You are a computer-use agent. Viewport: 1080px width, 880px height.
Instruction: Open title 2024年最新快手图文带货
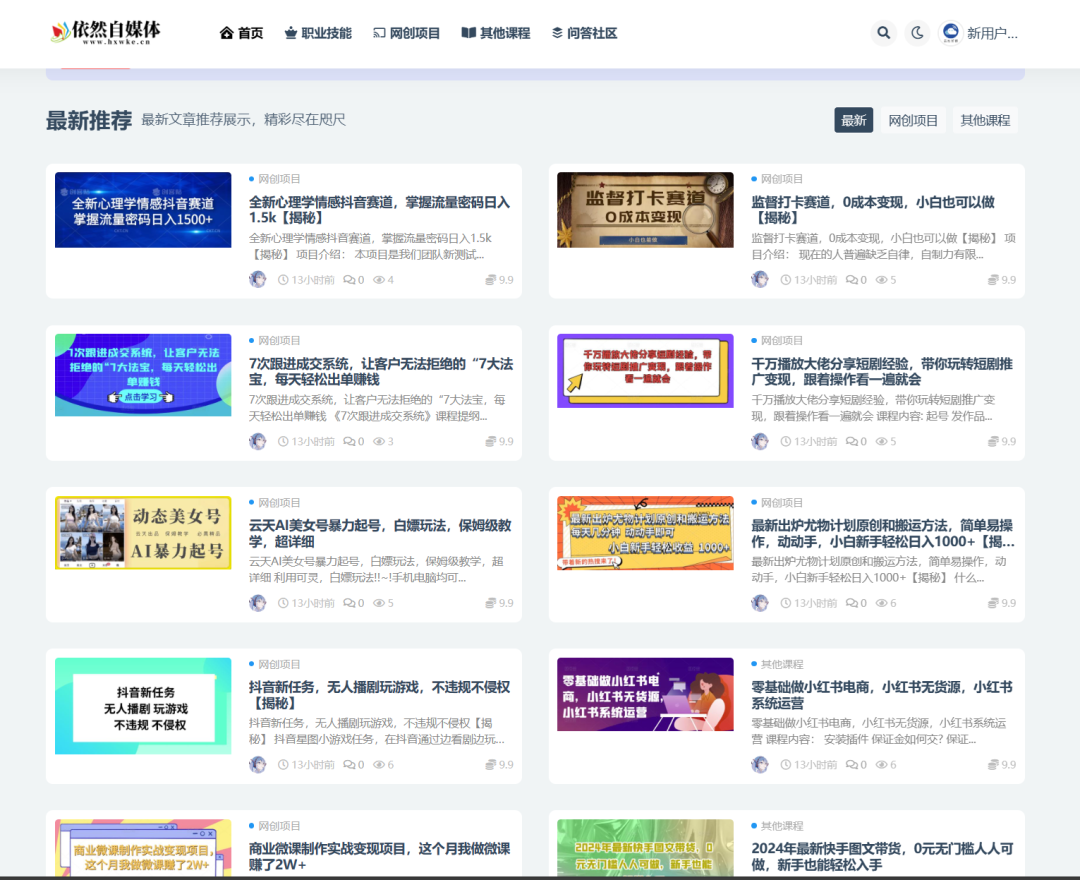point(882,857)
